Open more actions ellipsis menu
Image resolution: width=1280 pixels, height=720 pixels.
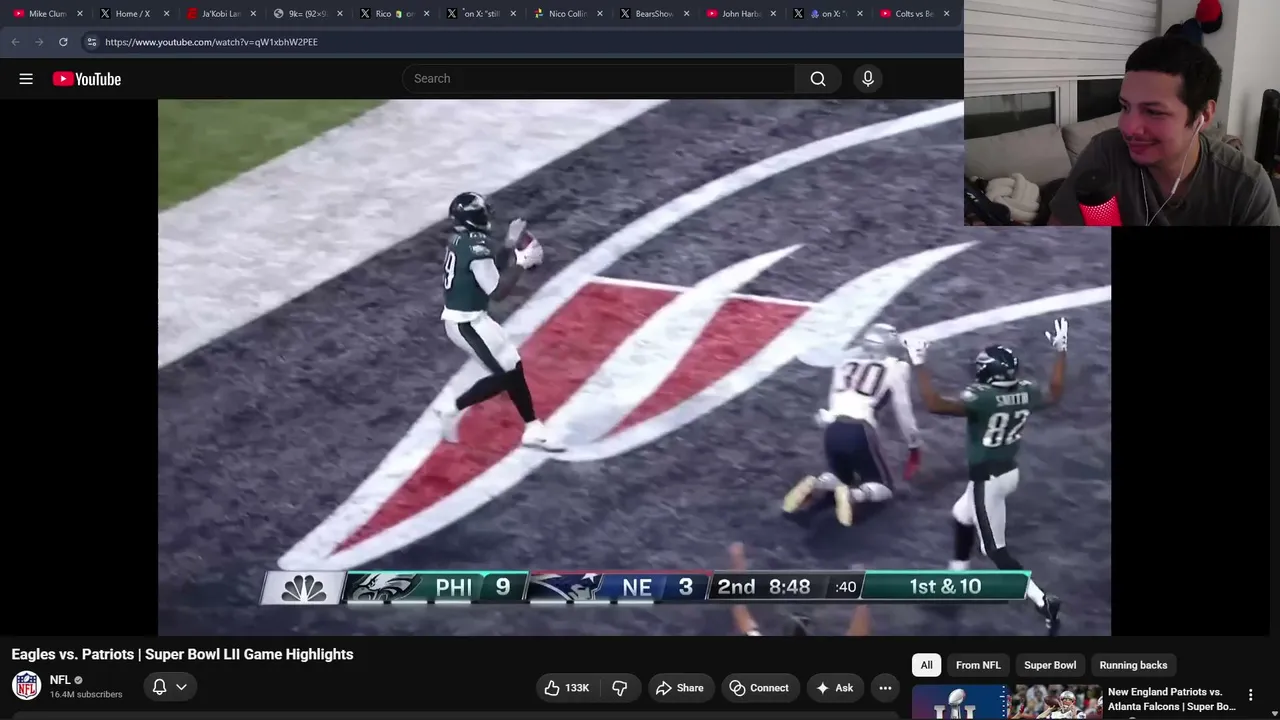[x=885, y=688]
